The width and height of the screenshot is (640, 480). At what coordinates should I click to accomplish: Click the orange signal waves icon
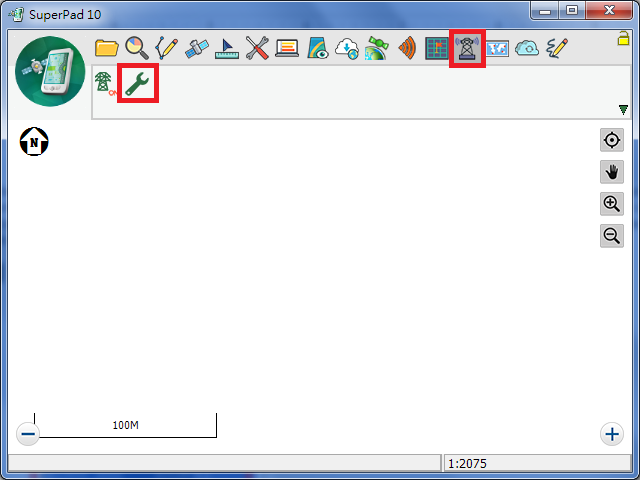407,48
